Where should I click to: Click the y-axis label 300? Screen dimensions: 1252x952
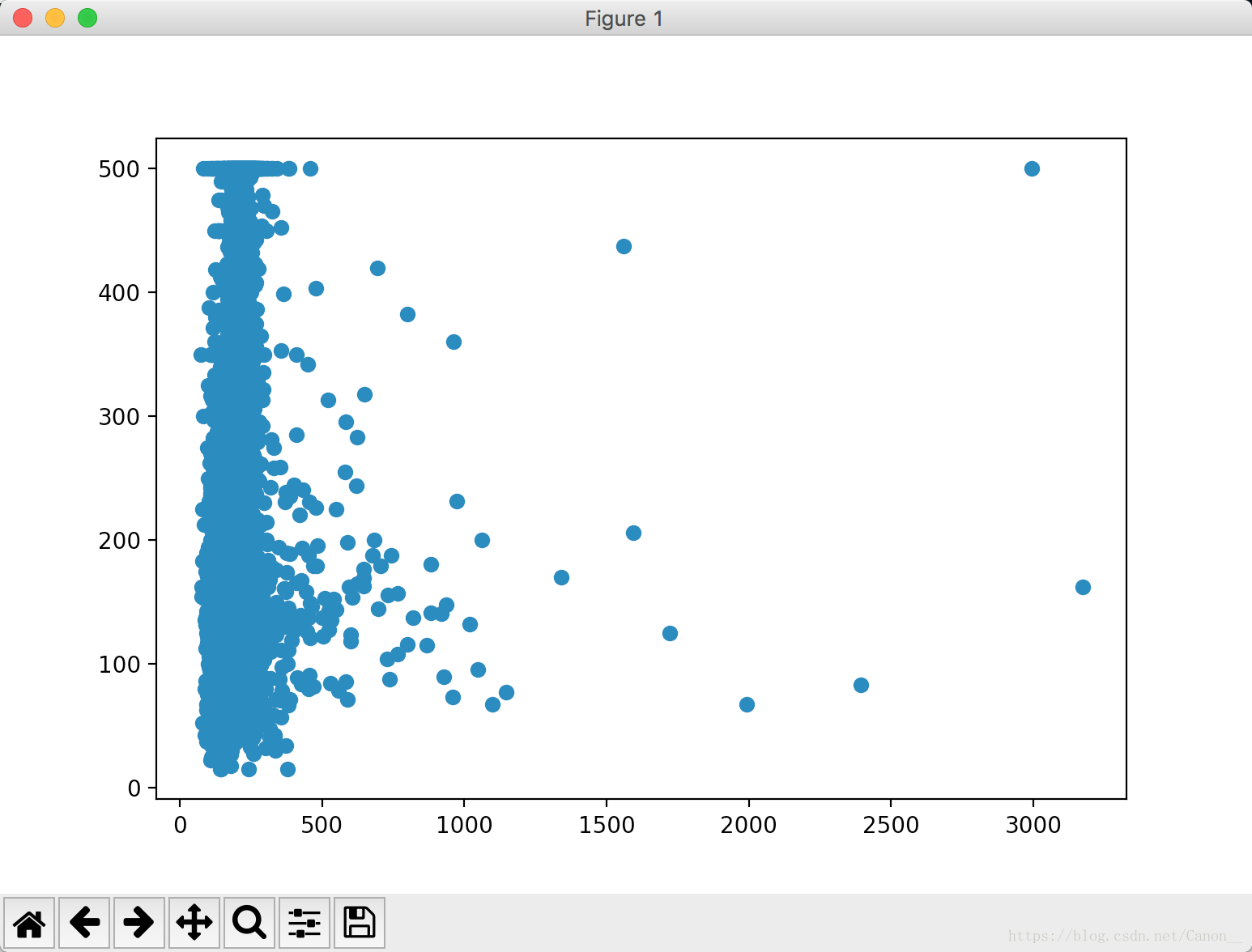click(x=119, y=417)
